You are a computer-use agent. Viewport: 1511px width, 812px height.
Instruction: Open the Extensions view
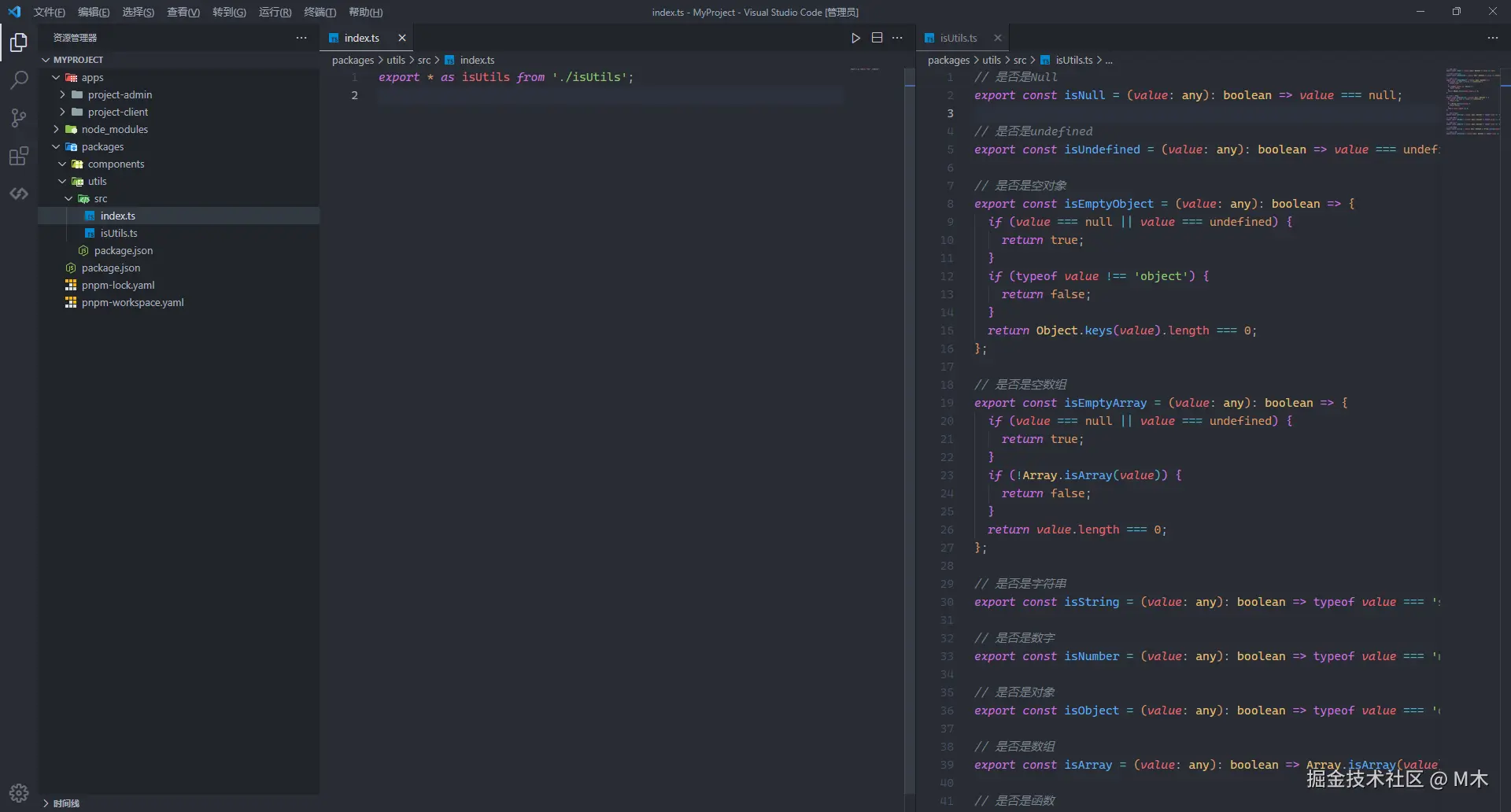coord(19,156)
